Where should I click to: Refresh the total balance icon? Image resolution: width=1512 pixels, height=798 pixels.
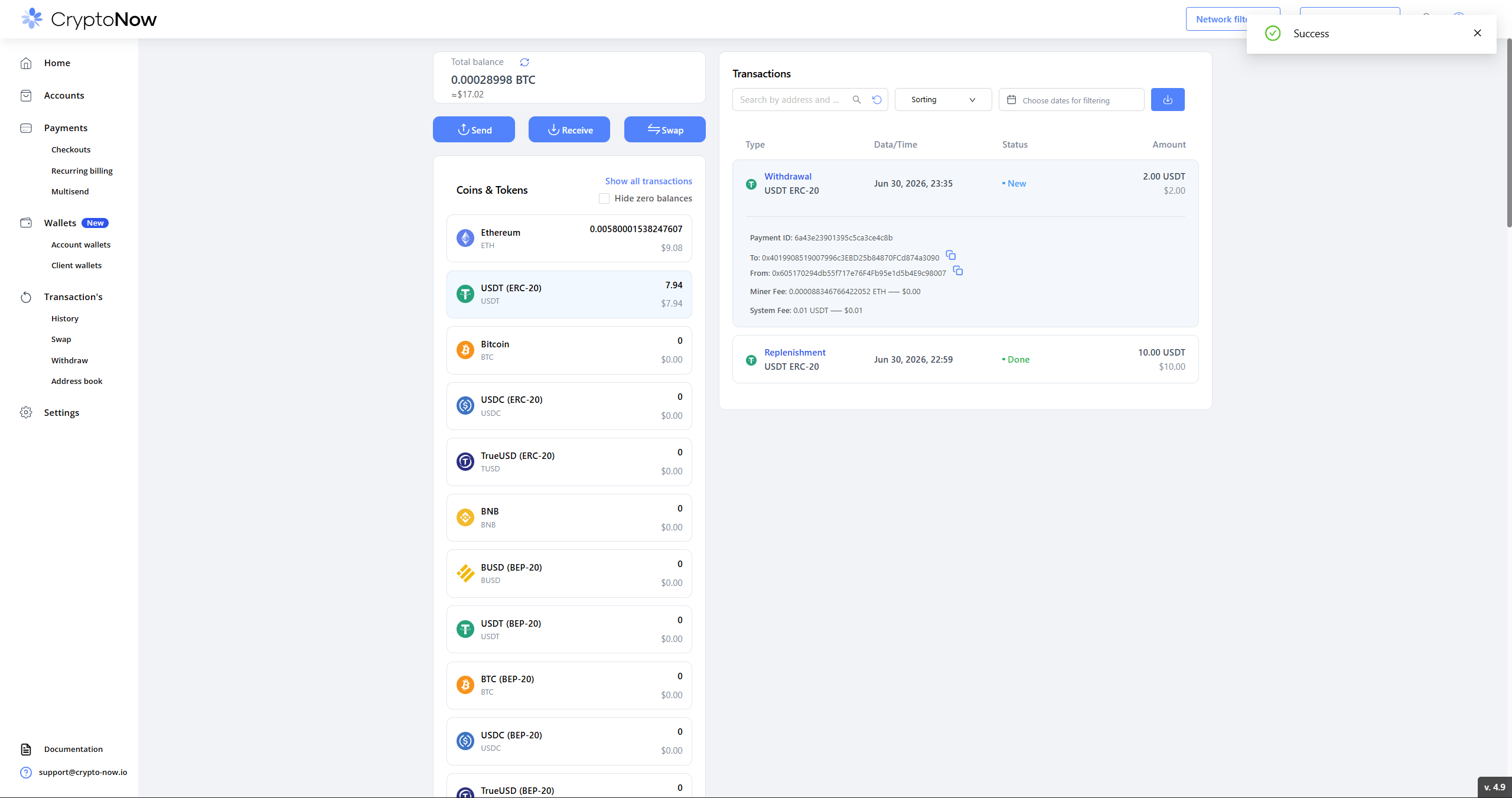524,62
